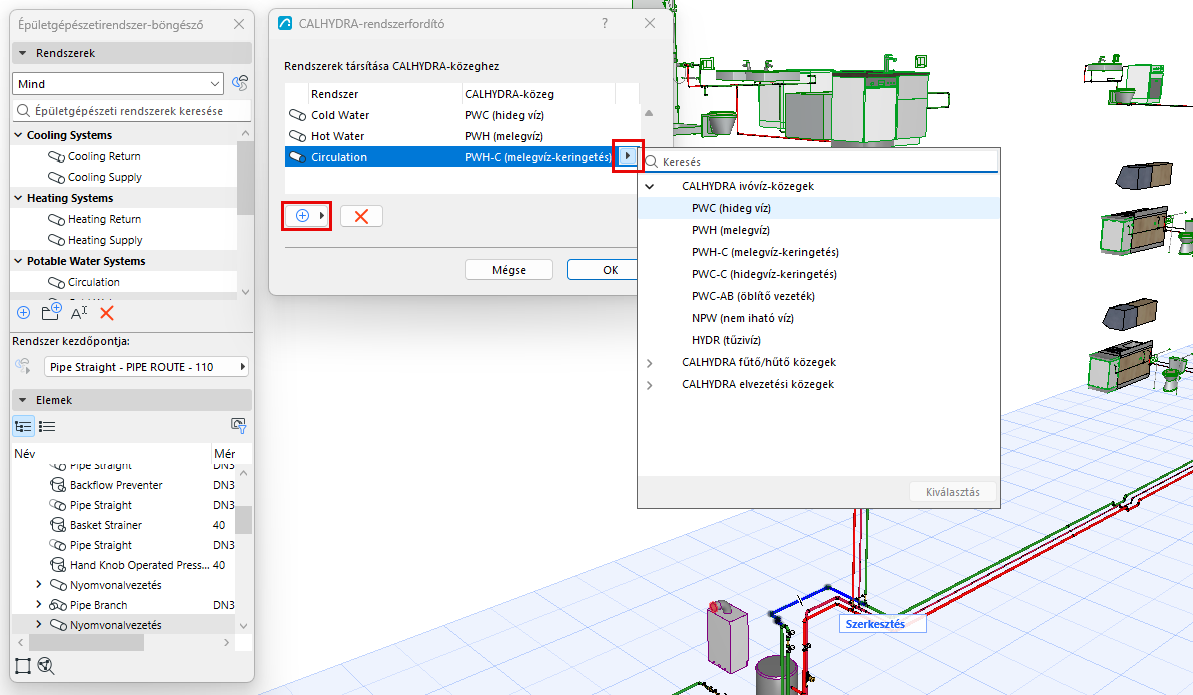Select Hot Water row in CALHYDRA dialog
Image resolution: width=1193 pixels, height=695 pixels.
click(462, 136)
